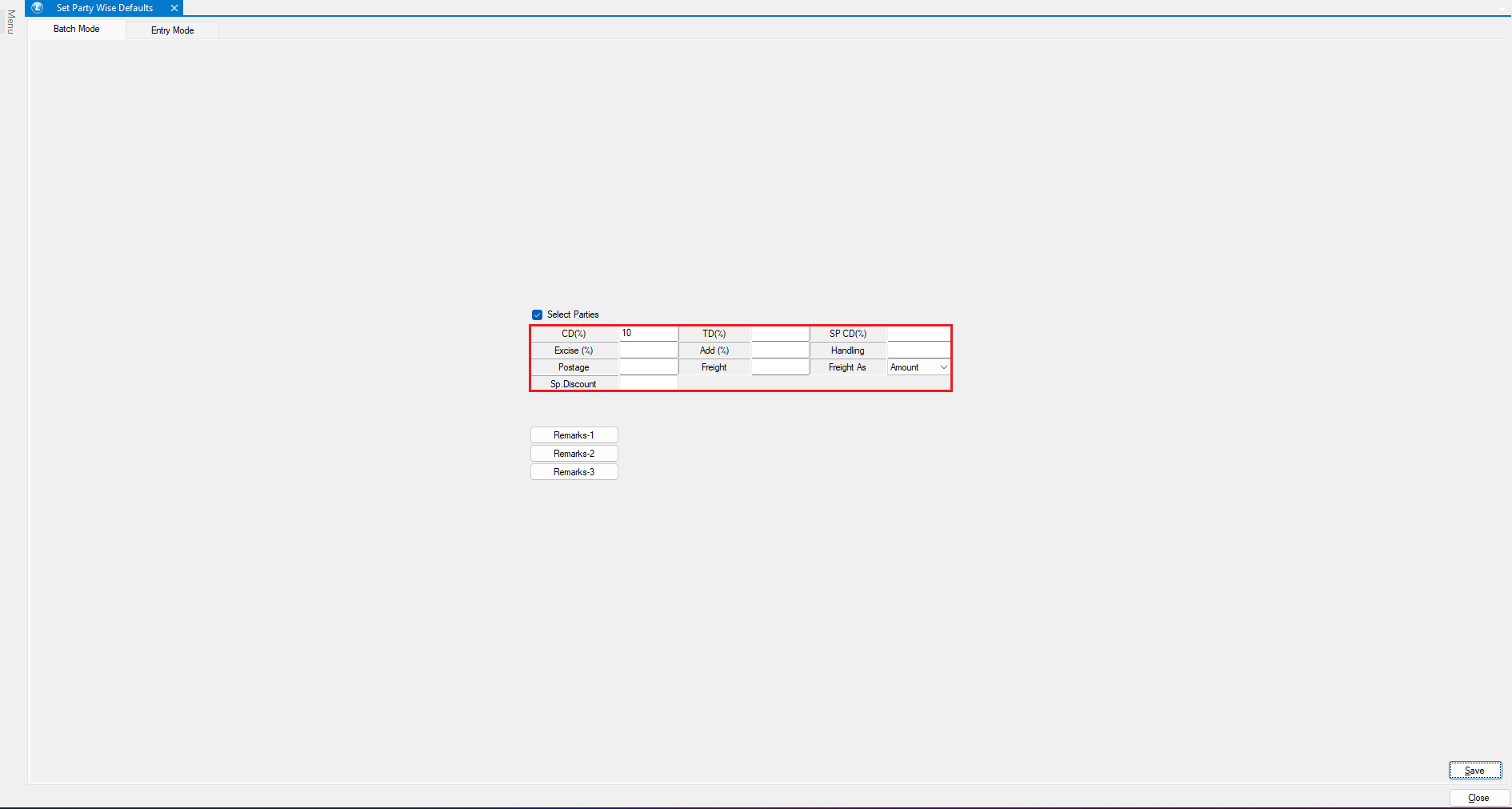Expand the Freight As dropdown
This screenshot has width=1512, height=809.
click(x=943, y=367)
